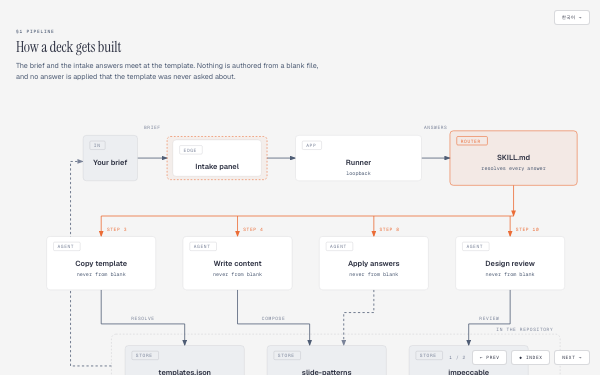This screenshot has width=600, height=375.
Task: Open the INDEX button
Action: coord(530,357)
